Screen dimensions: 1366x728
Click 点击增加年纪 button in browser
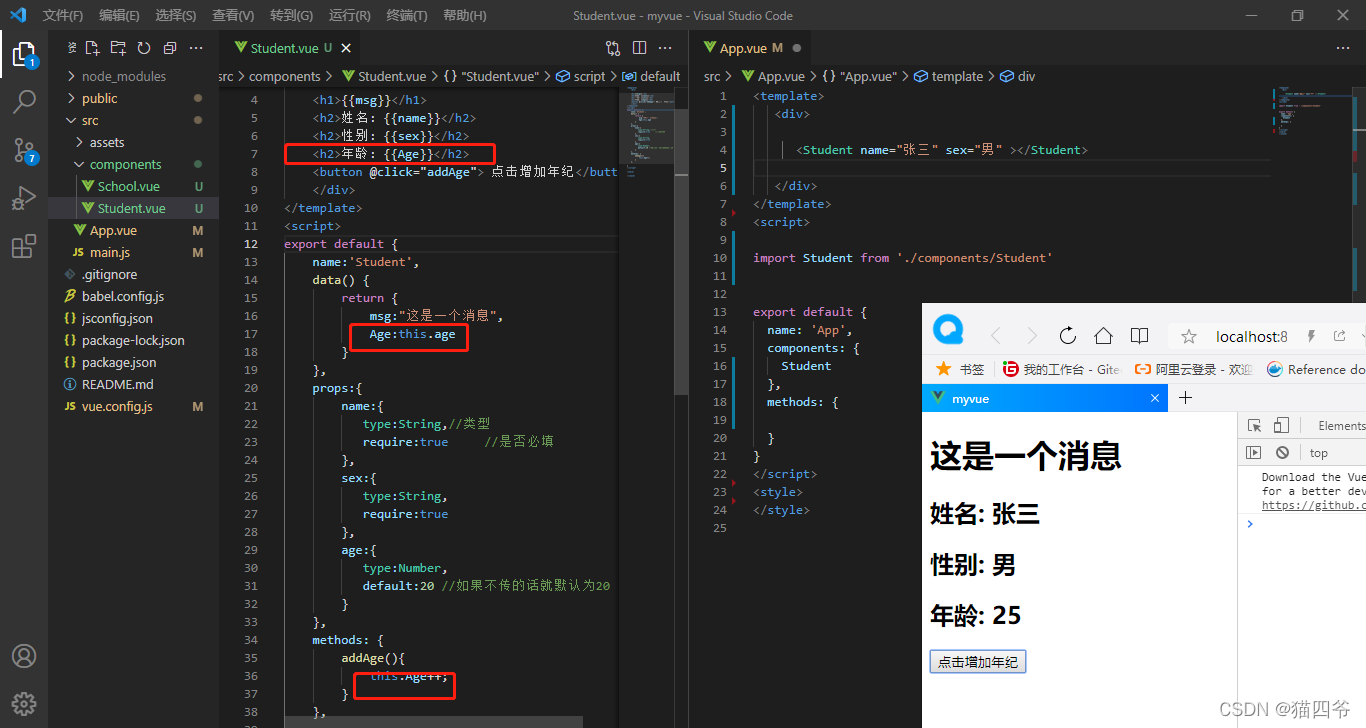pos(977,662)
